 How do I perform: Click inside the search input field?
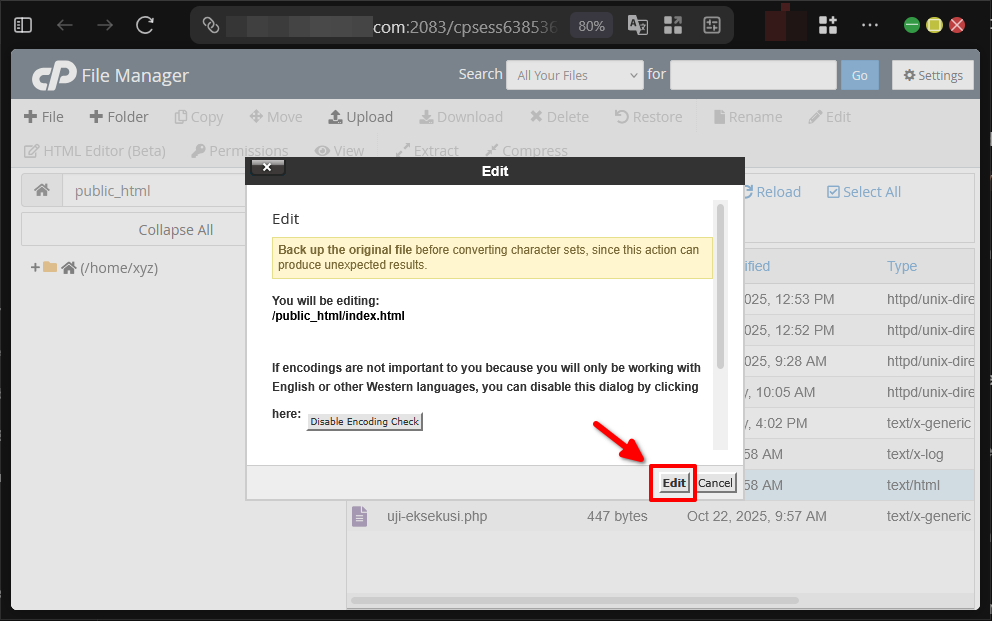[753, 74]
